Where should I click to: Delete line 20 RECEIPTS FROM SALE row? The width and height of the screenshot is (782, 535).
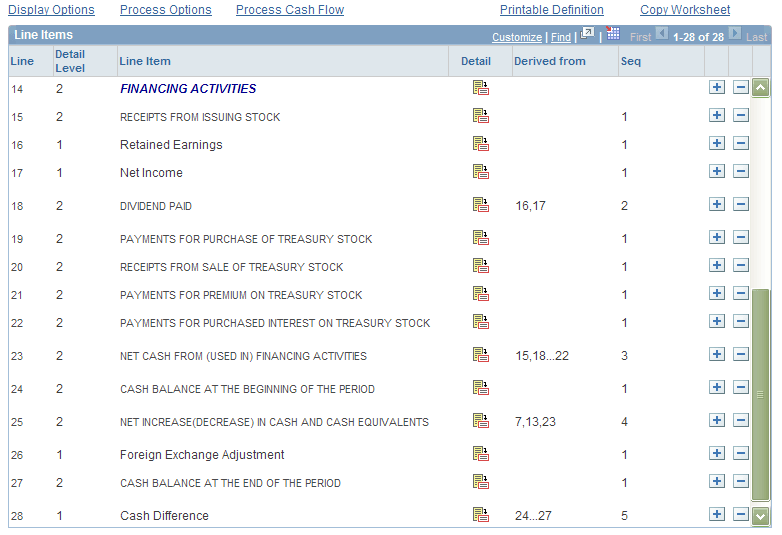741,265
